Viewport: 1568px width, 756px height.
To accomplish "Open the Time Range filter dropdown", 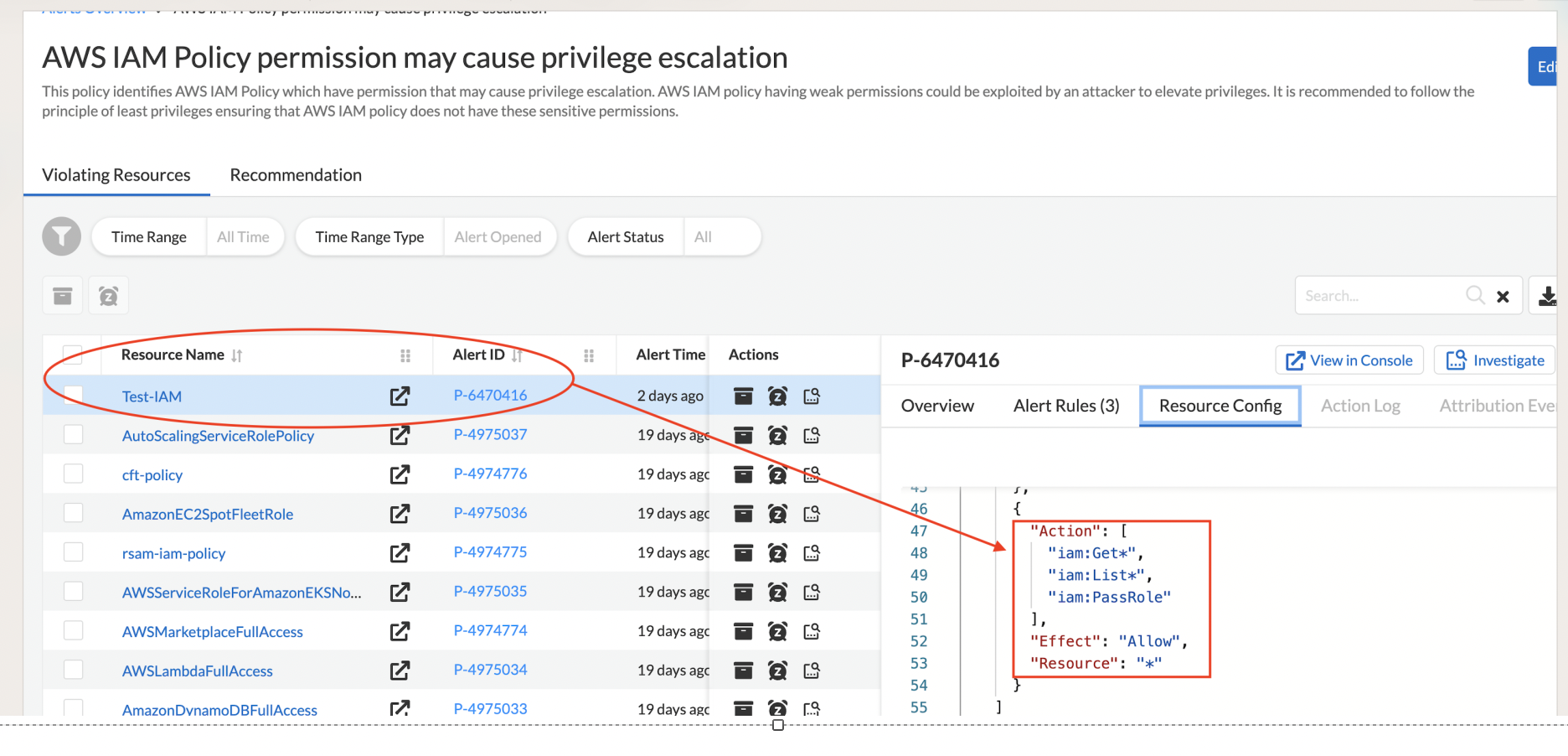I will pyautogui.click(x=188, y=236).
